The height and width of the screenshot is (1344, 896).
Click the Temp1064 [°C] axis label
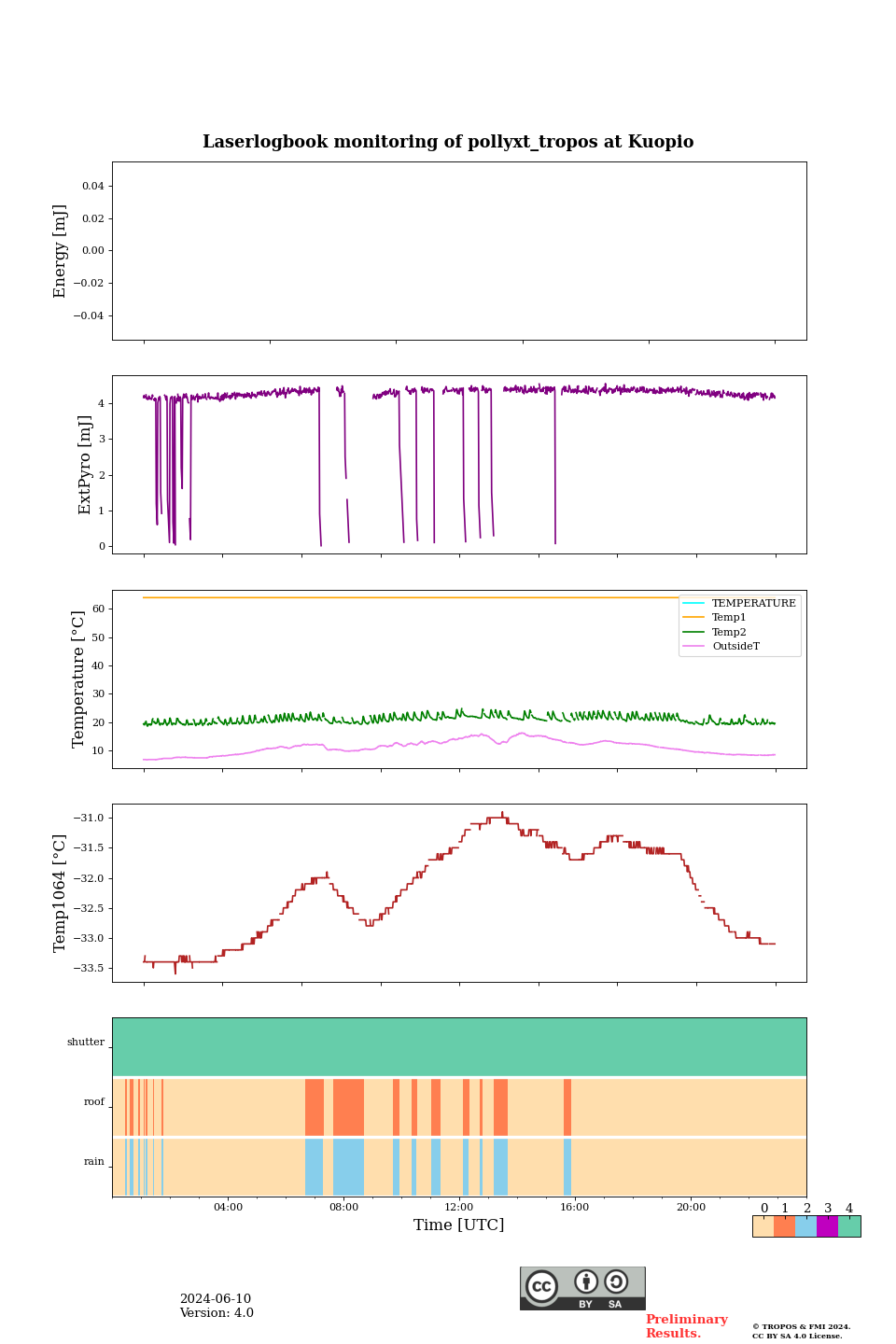point(60,893)
